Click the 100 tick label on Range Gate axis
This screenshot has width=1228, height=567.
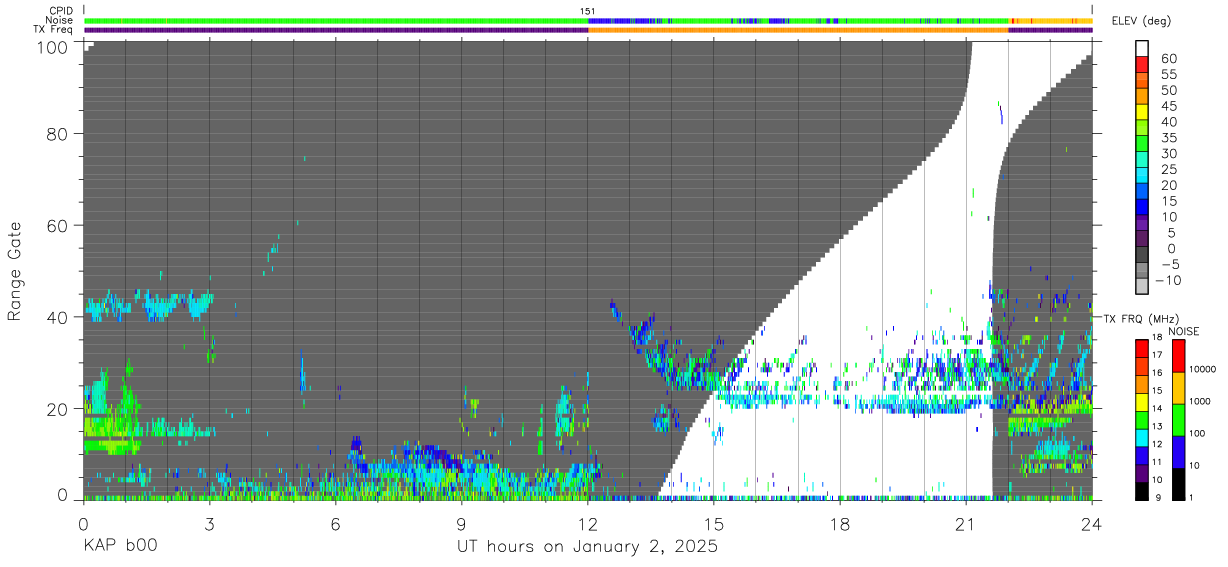(x=52, y=47)
